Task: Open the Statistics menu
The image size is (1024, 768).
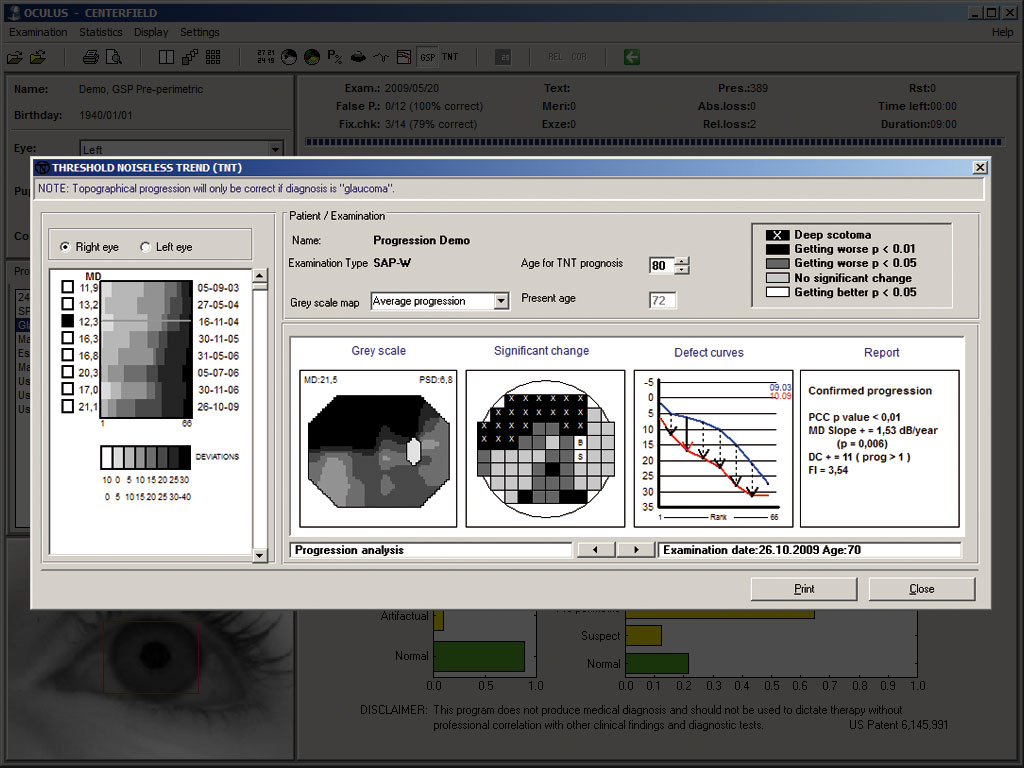Action: point(101,32)
